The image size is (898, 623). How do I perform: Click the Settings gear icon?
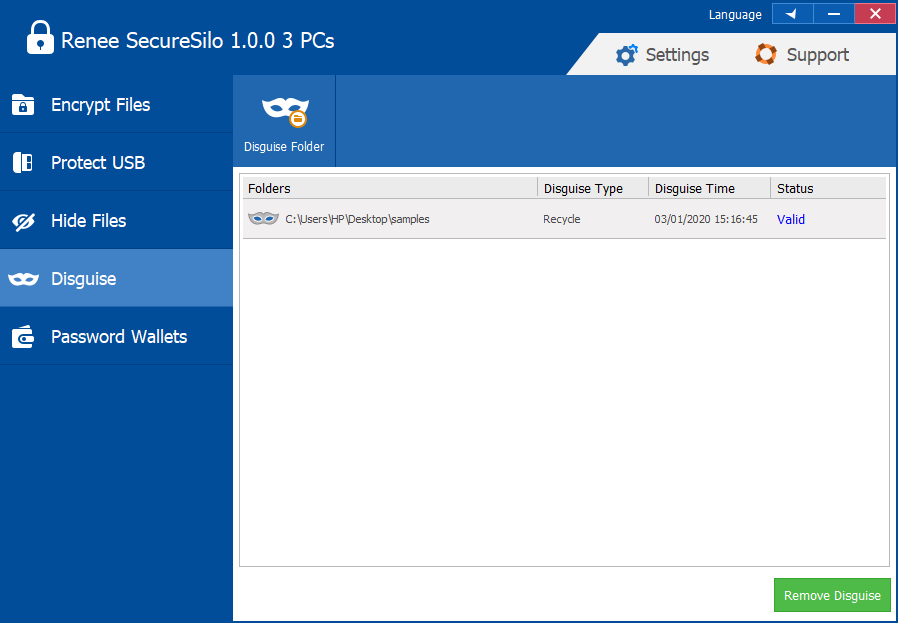pyautogui.click(x=626, y=55)
